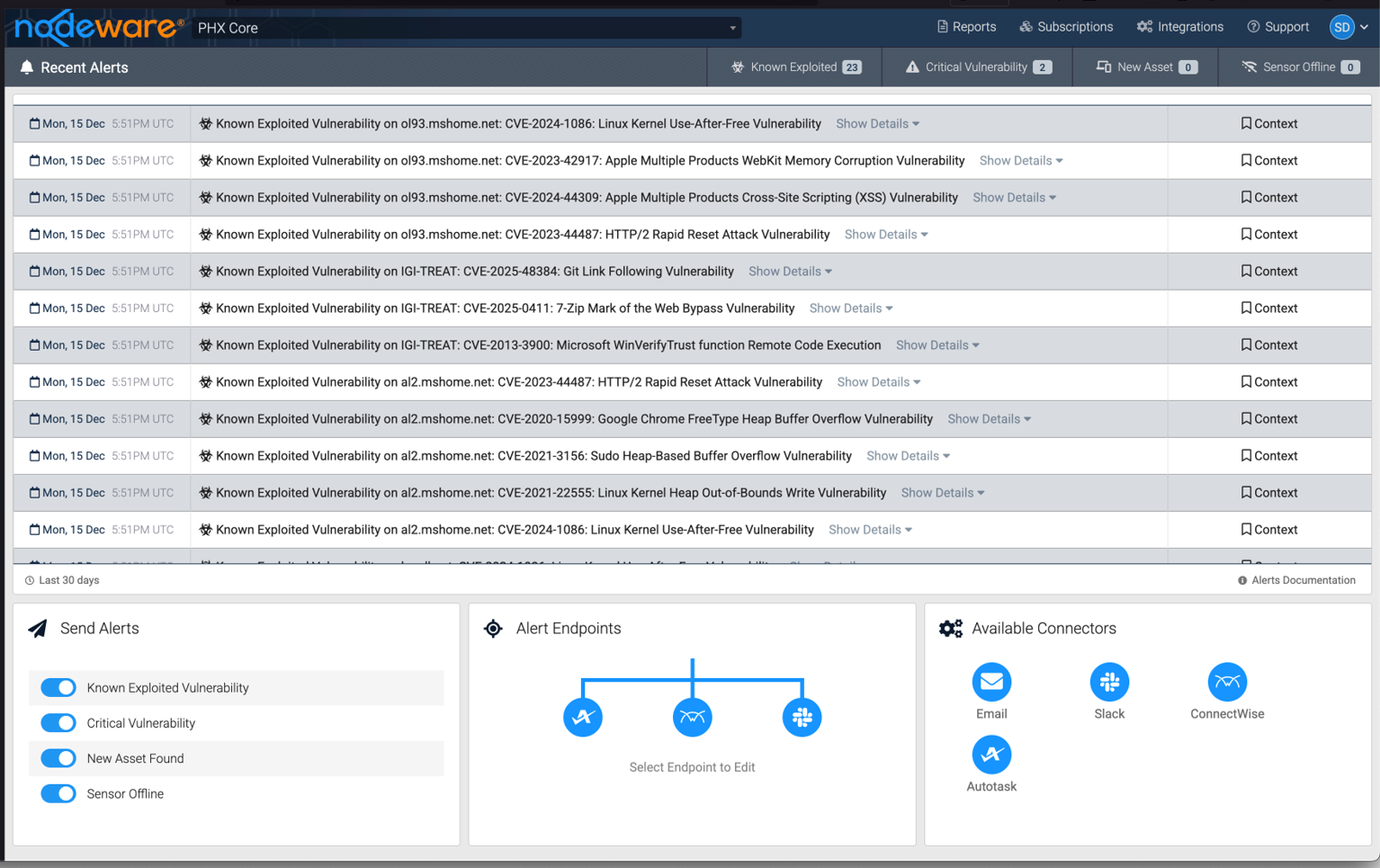The height and width of the screenshot is (868, 1380).
Task: Click the Alerts Documentation info icon
Action: click(x=1242, y=580)
